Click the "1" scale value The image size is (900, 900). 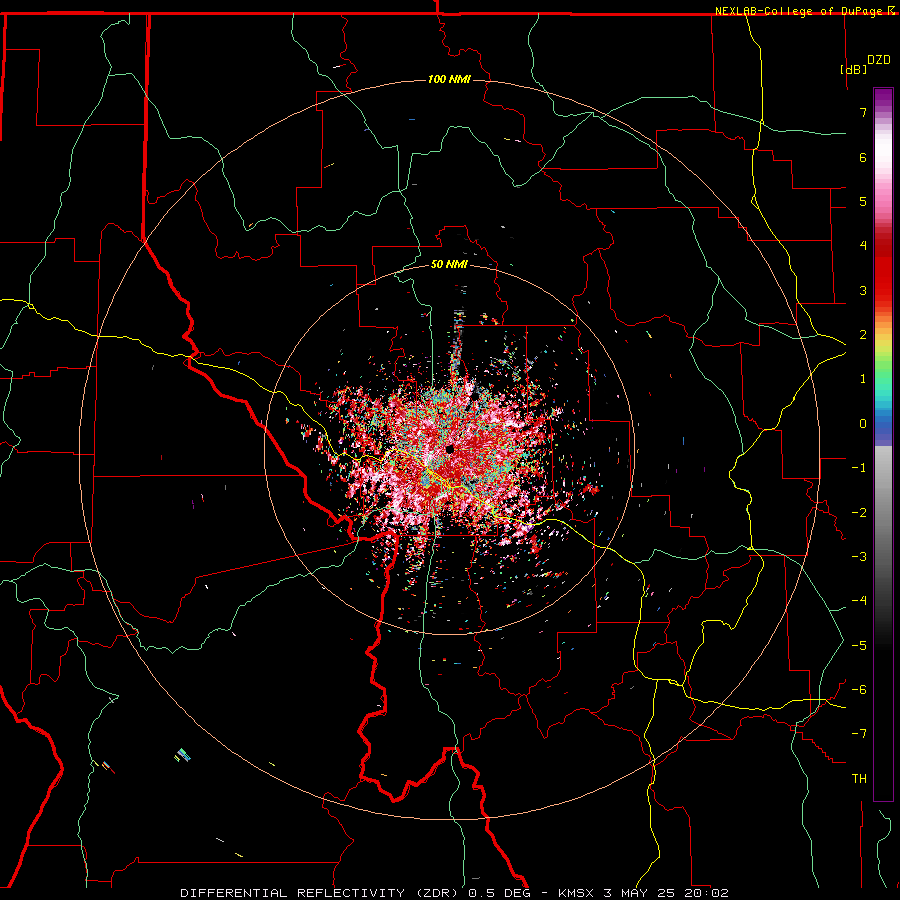[x=863, y=379]
